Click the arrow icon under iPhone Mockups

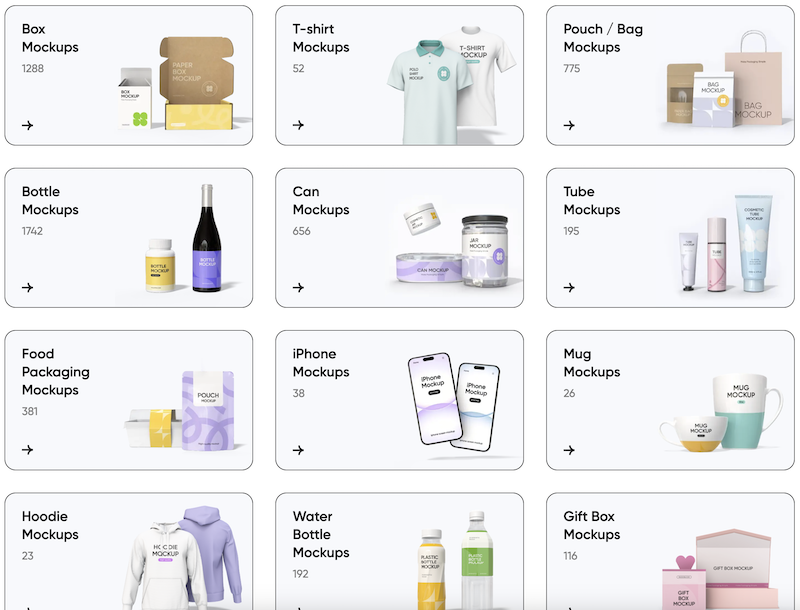298,450
